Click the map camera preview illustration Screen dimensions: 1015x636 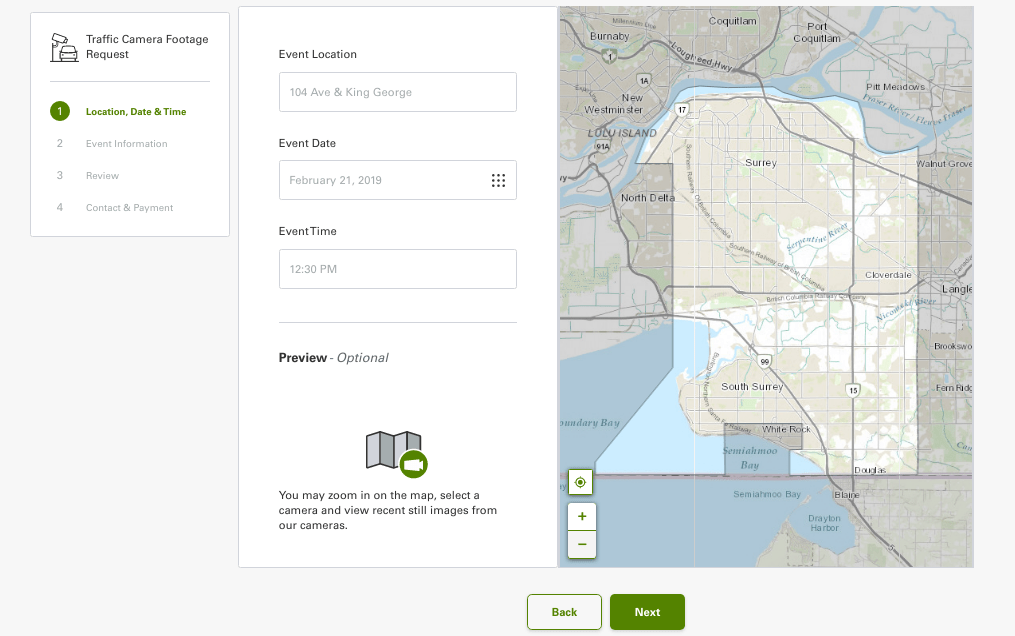[x=397, y=452]
